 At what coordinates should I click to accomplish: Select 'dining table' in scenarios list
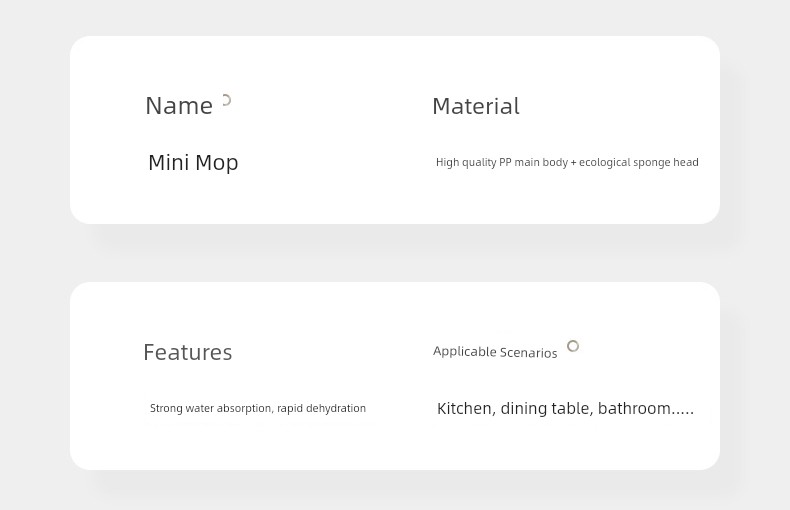coord(547,408)
